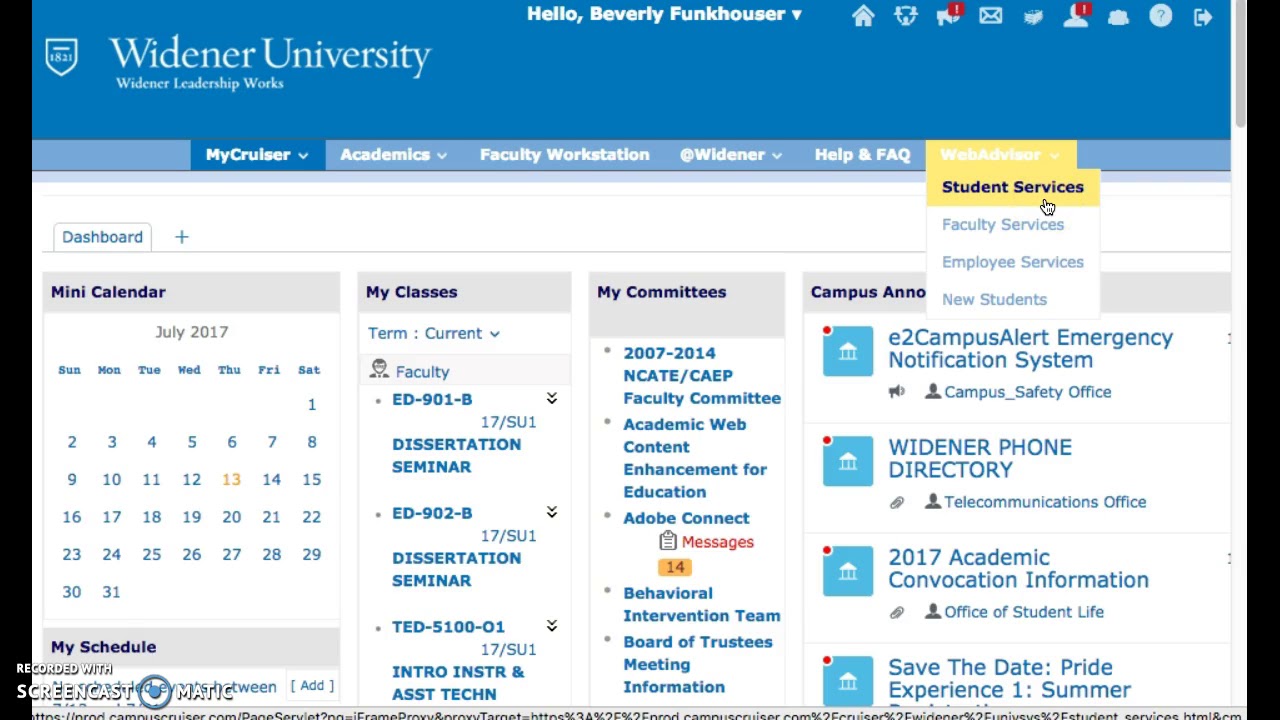Open 2017 Academic Convocation Information announcement
The width and height of the screenshot is (1280, 720).
point(1018,569)
